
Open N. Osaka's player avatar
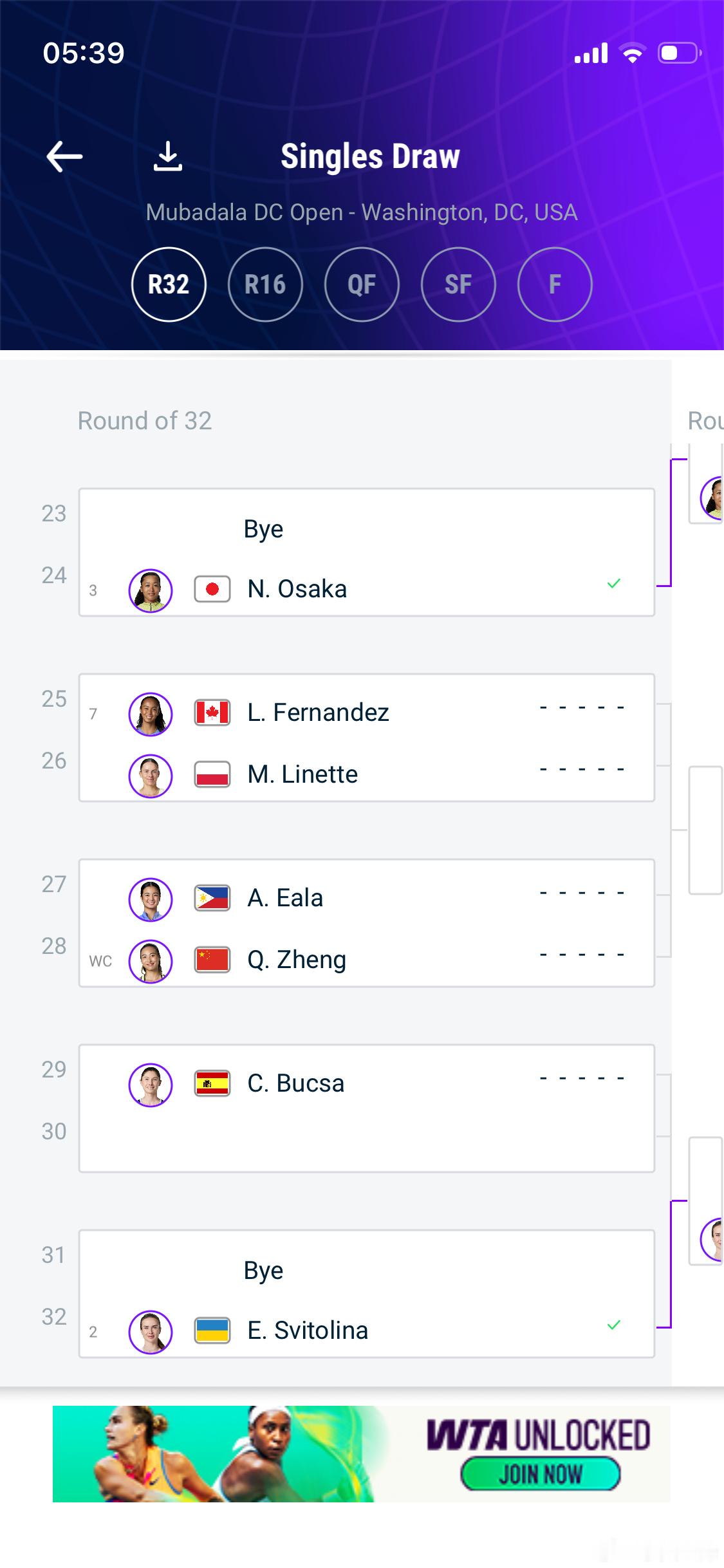151,590
